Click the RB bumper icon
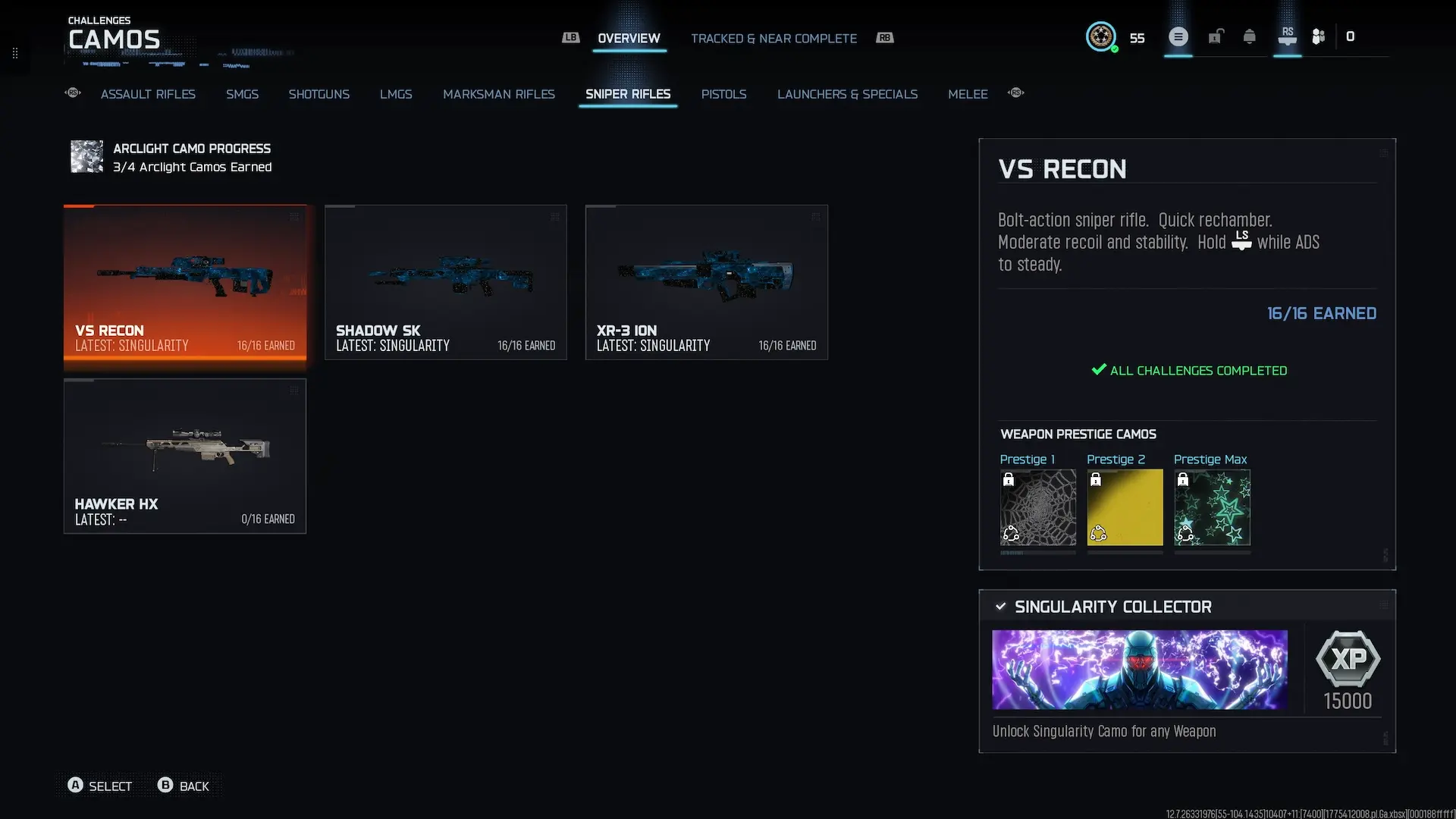The image size is (1456, 819). pyautogui.click(x=885, y=38)
